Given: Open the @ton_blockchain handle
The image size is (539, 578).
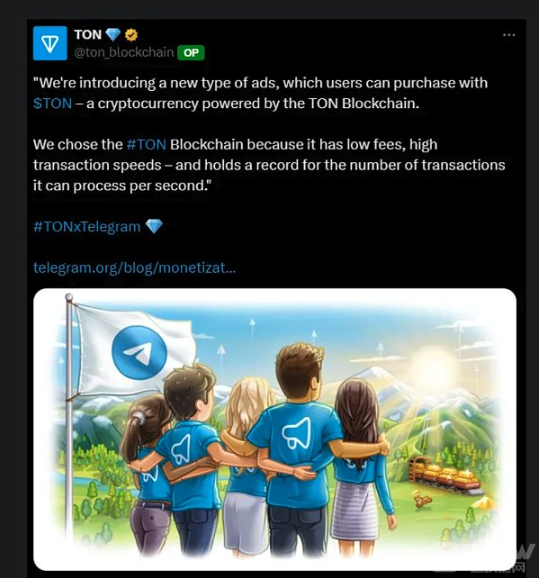Looking at the screenshot, I should 124,52.
